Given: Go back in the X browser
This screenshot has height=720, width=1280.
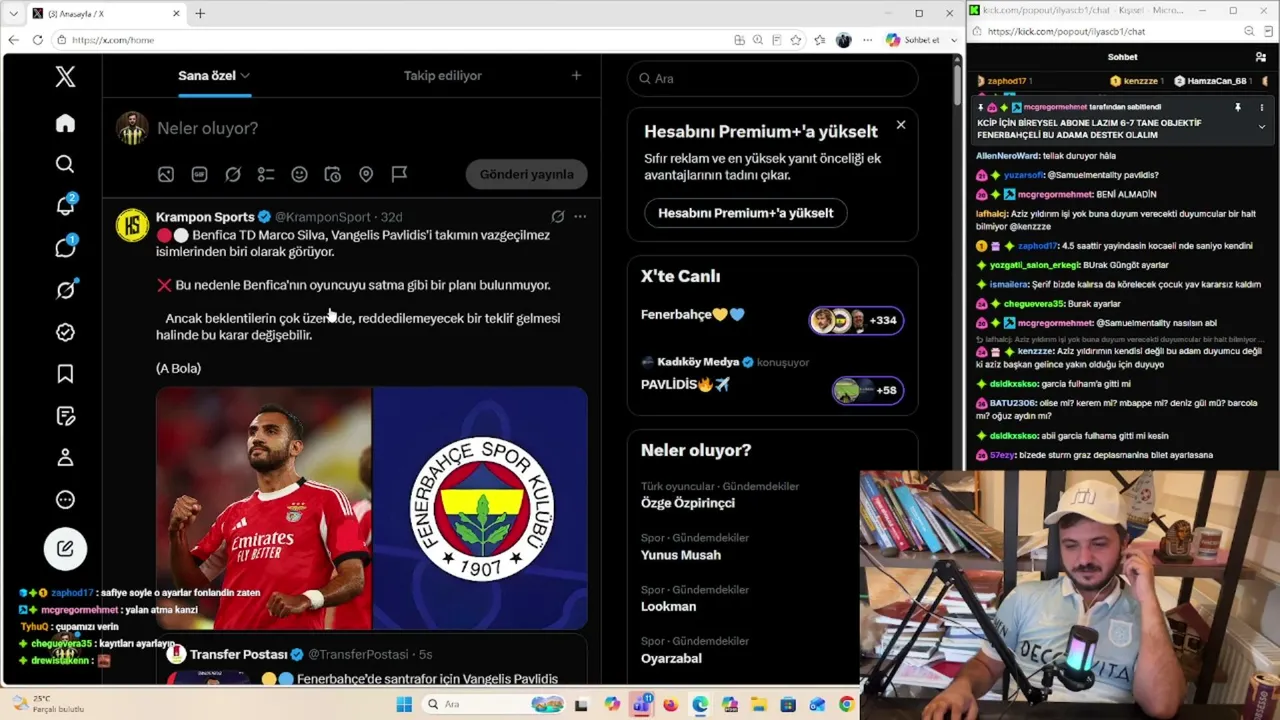Looking at the screenshot, I should (x=14, y=40).
